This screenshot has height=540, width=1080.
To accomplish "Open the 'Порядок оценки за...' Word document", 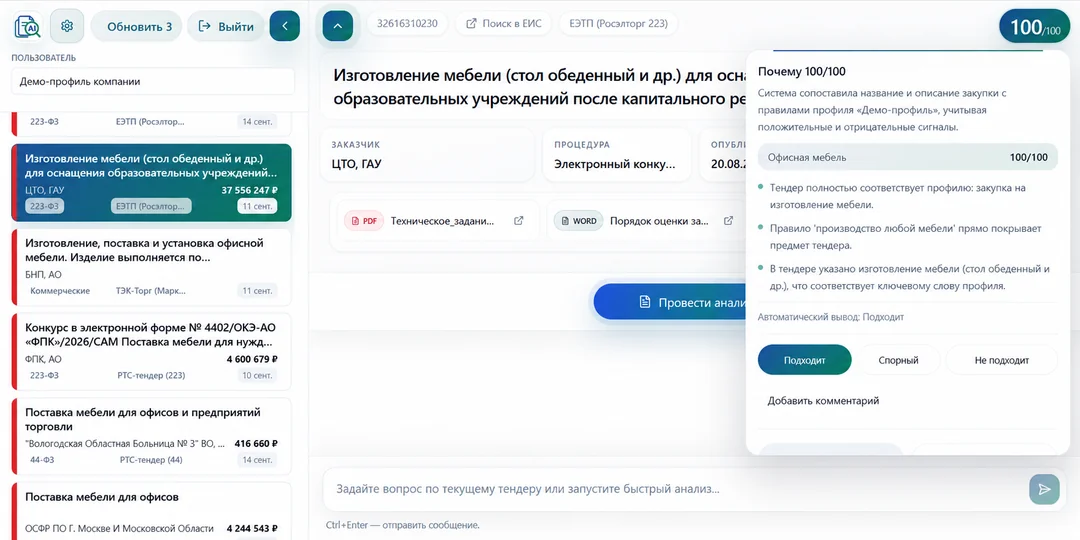I will pos(659,221).
